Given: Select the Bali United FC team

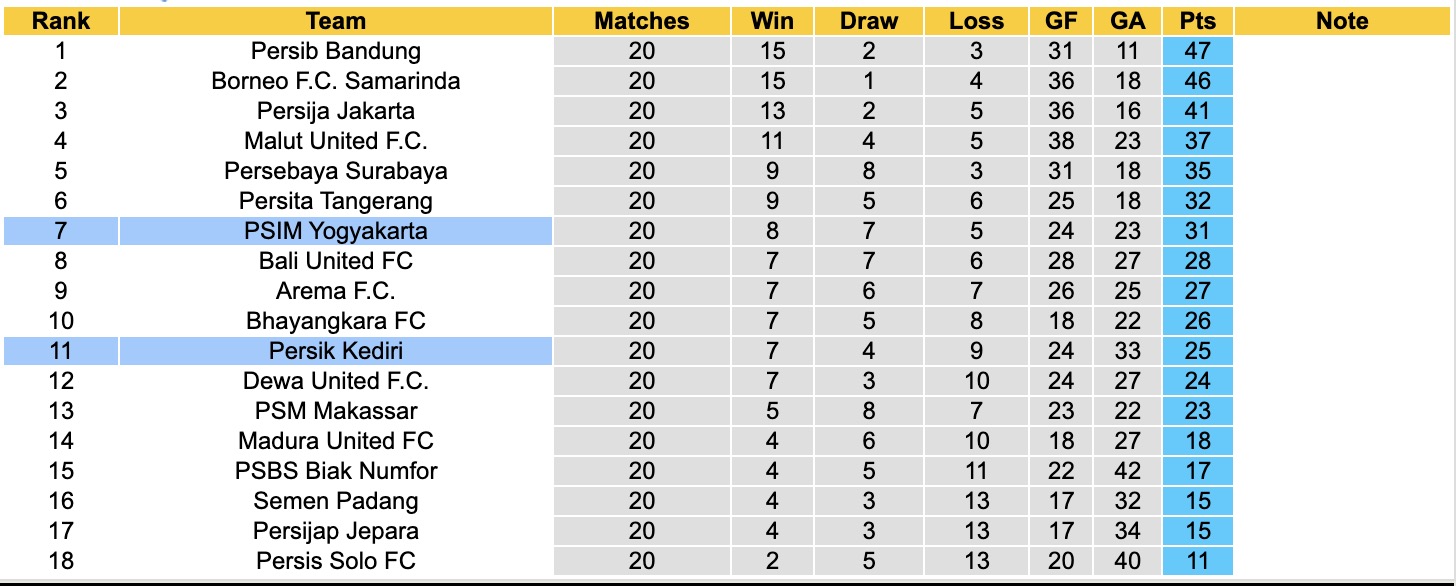Looking at the screenshot, I should [x=336, y=261].
